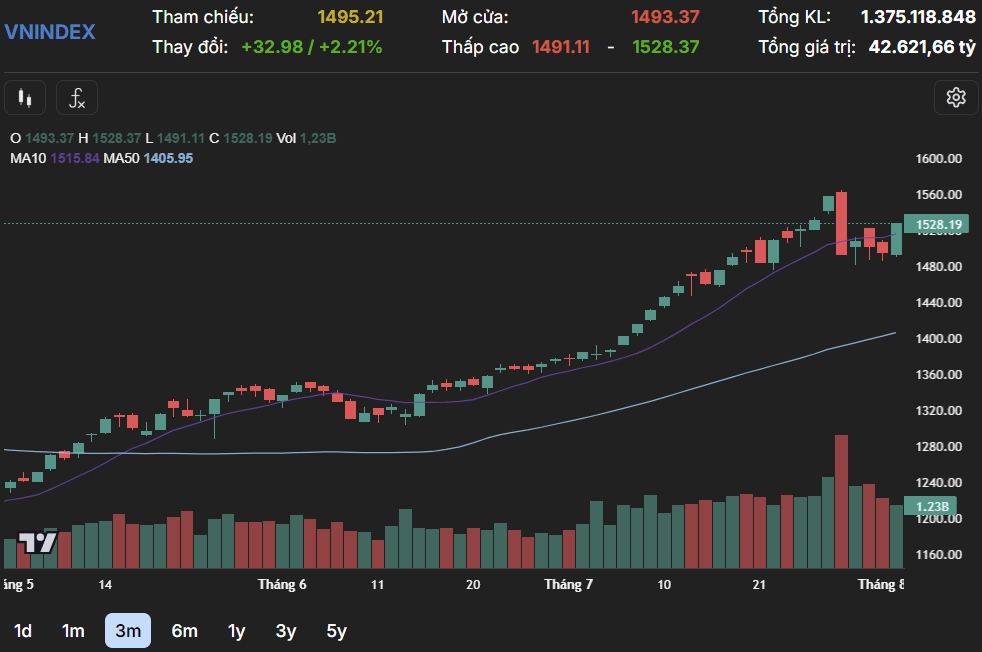The height and width of the screenshot is (652, 982).
Task: Open the fx indicators menu
Action: [77, 98]
